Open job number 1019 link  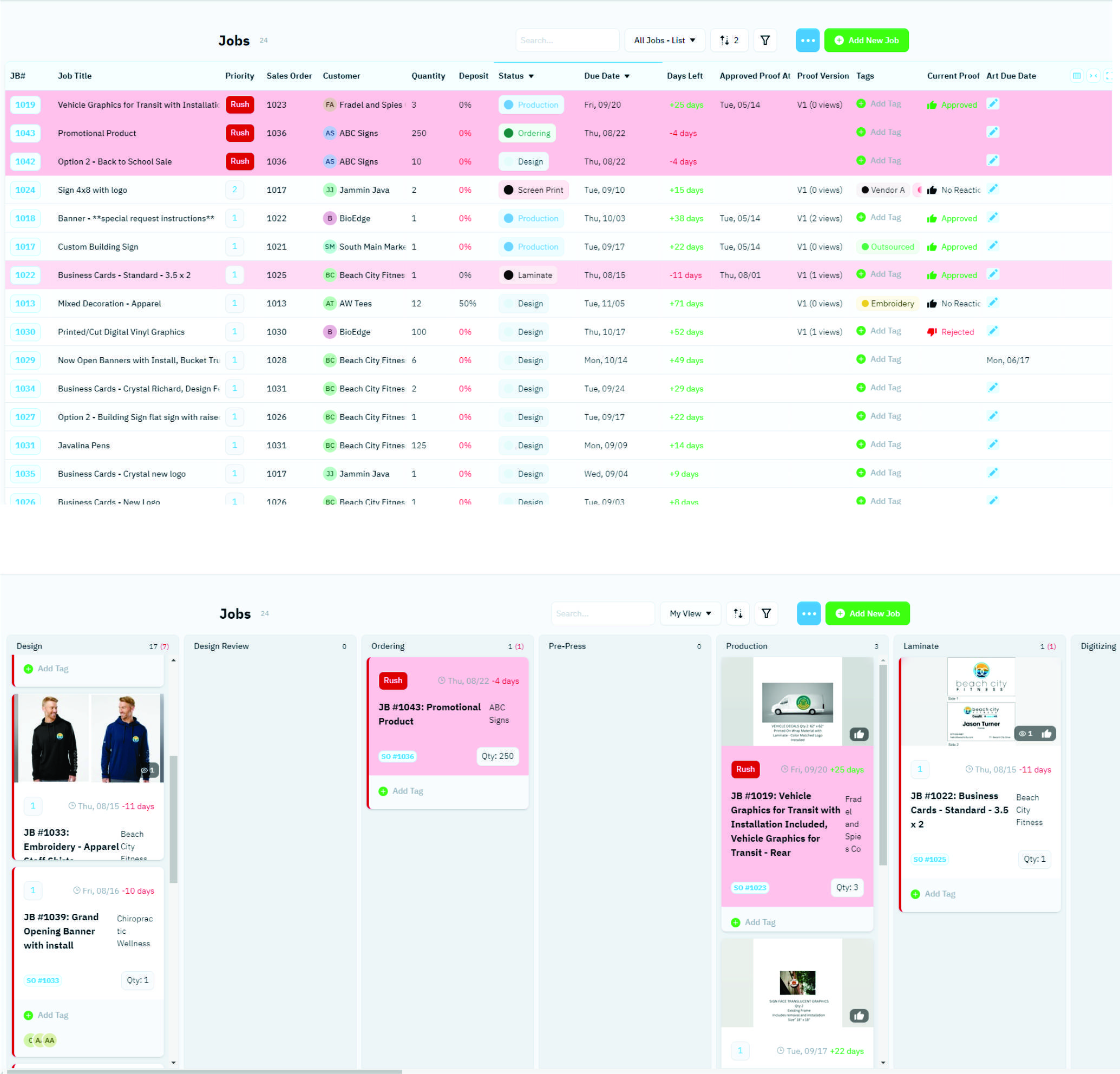click(x=25, y=104)
